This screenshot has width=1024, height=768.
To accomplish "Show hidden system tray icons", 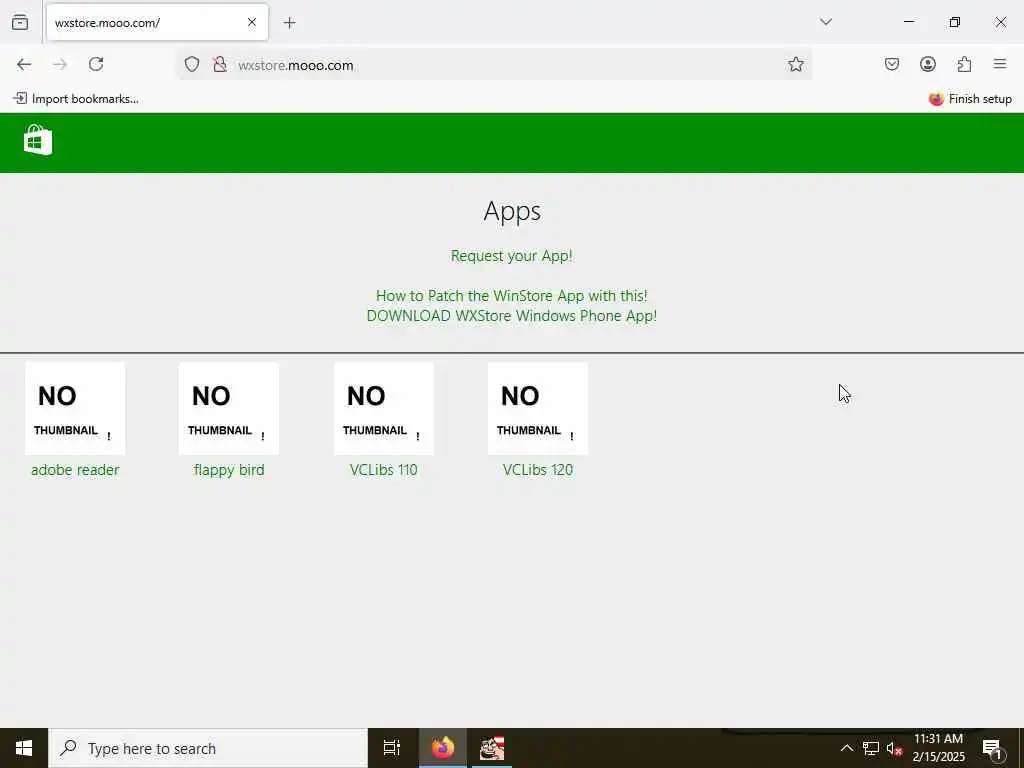I will coord(846,748).
